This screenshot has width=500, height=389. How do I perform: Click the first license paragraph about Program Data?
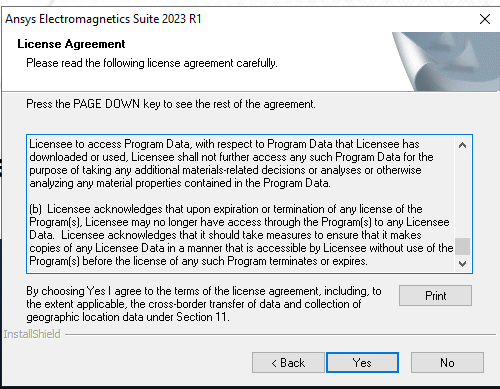point(231,163)
